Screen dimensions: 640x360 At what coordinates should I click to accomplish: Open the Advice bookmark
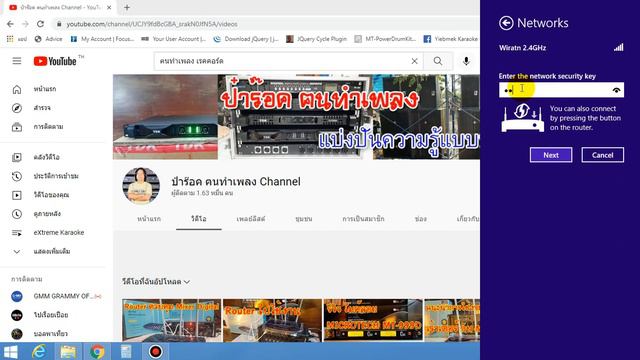49,39
